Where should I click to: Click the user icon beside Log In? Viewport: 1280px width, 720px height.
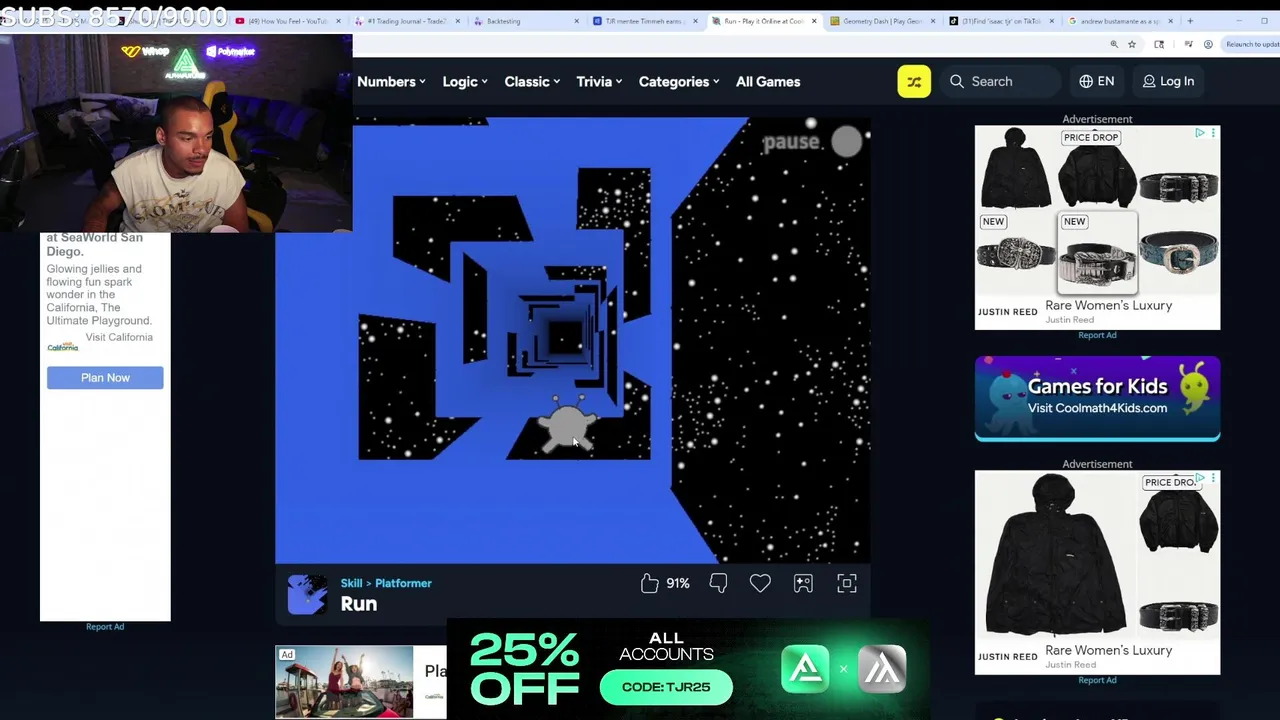point(1149,81)
